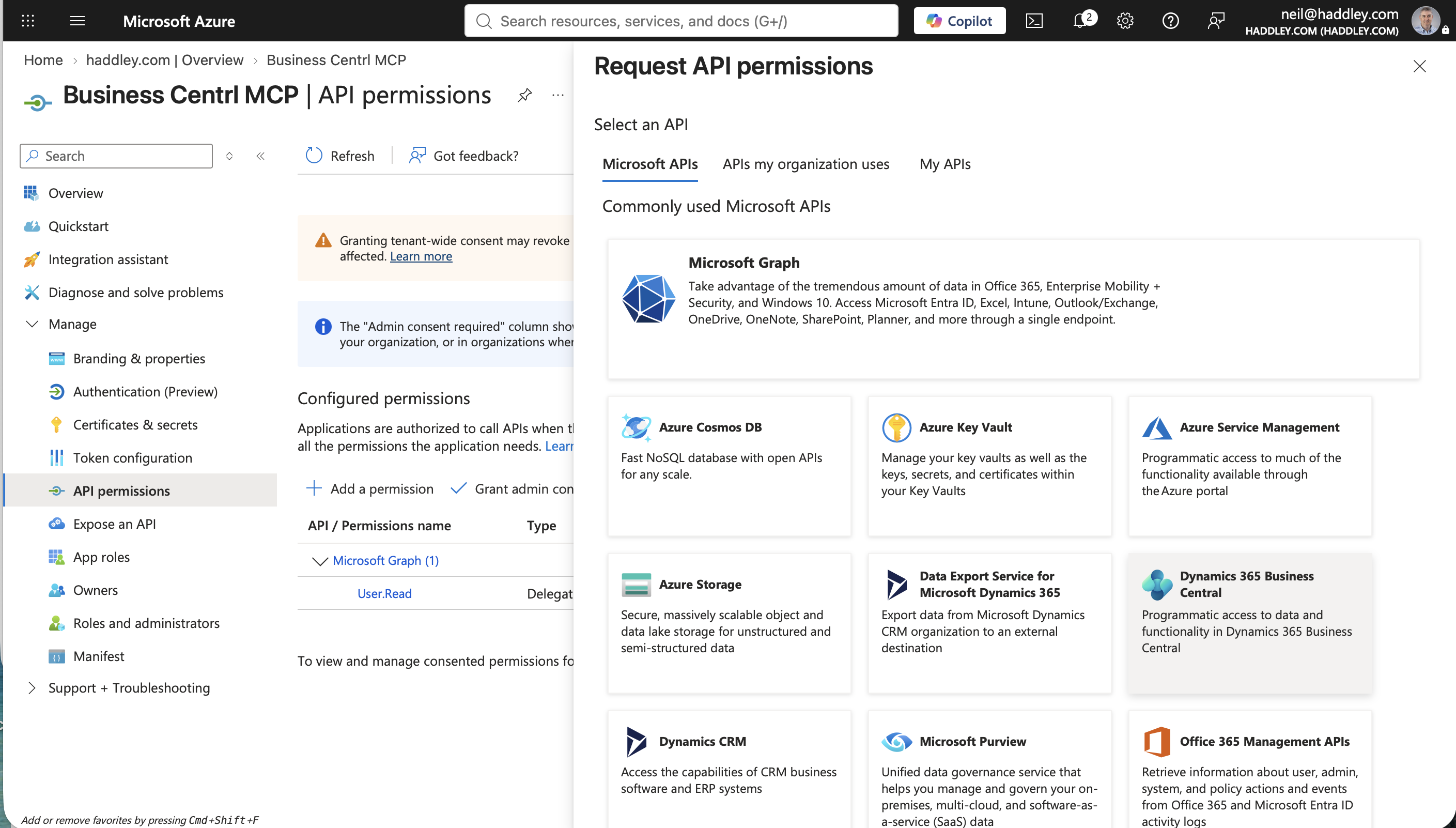Select the Microsoft APIs tab

click(x=649, y=164)
